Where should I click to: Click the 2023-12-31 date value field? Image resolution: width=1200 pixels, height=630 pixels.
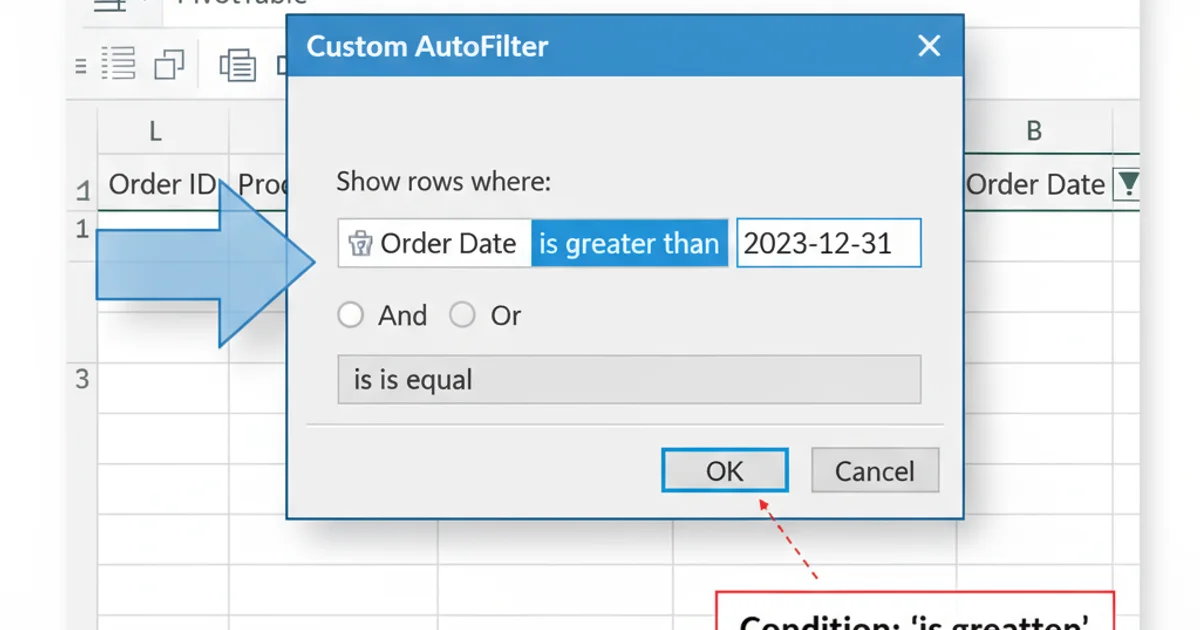pos(828,243)
